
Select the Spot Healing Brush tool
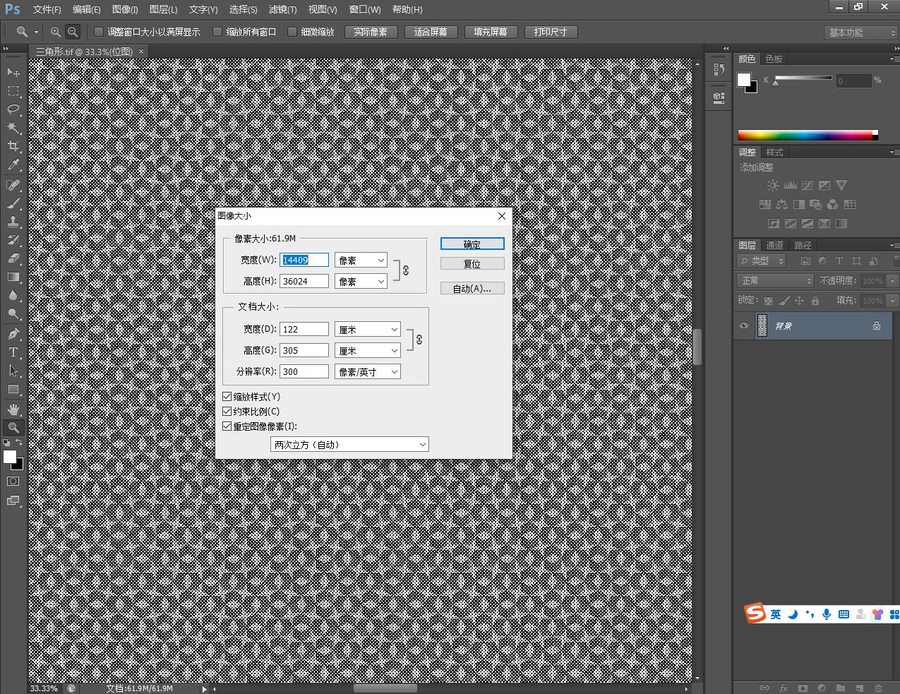13,185
